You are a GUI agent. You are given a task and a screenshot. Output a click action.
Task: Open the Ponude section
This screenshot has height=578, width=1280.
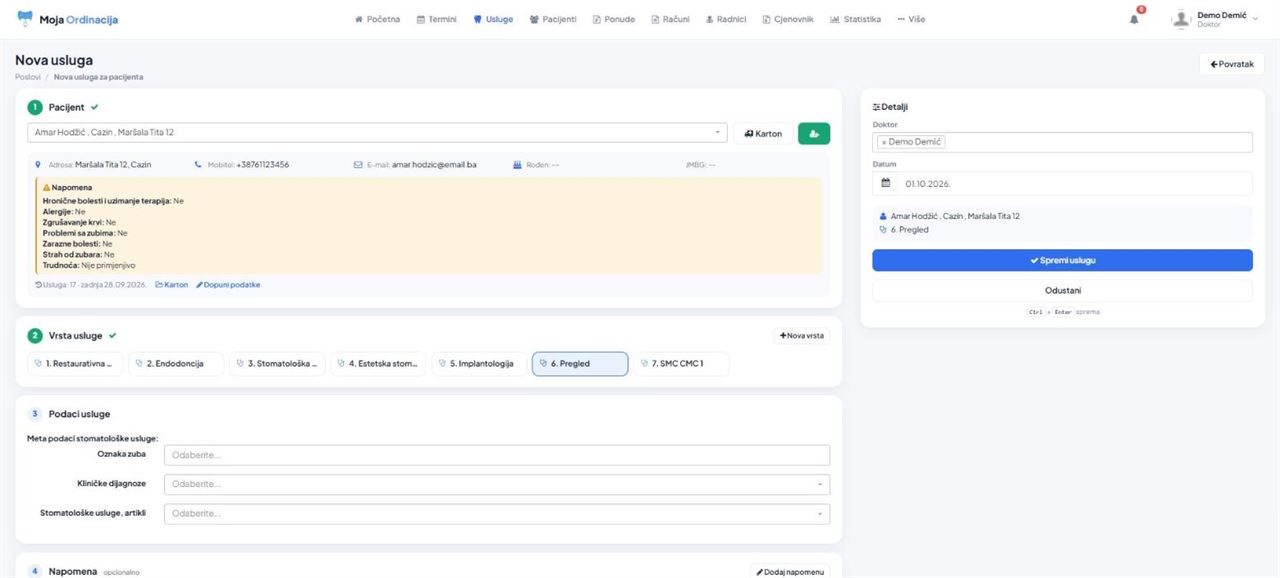click(614, 19)
